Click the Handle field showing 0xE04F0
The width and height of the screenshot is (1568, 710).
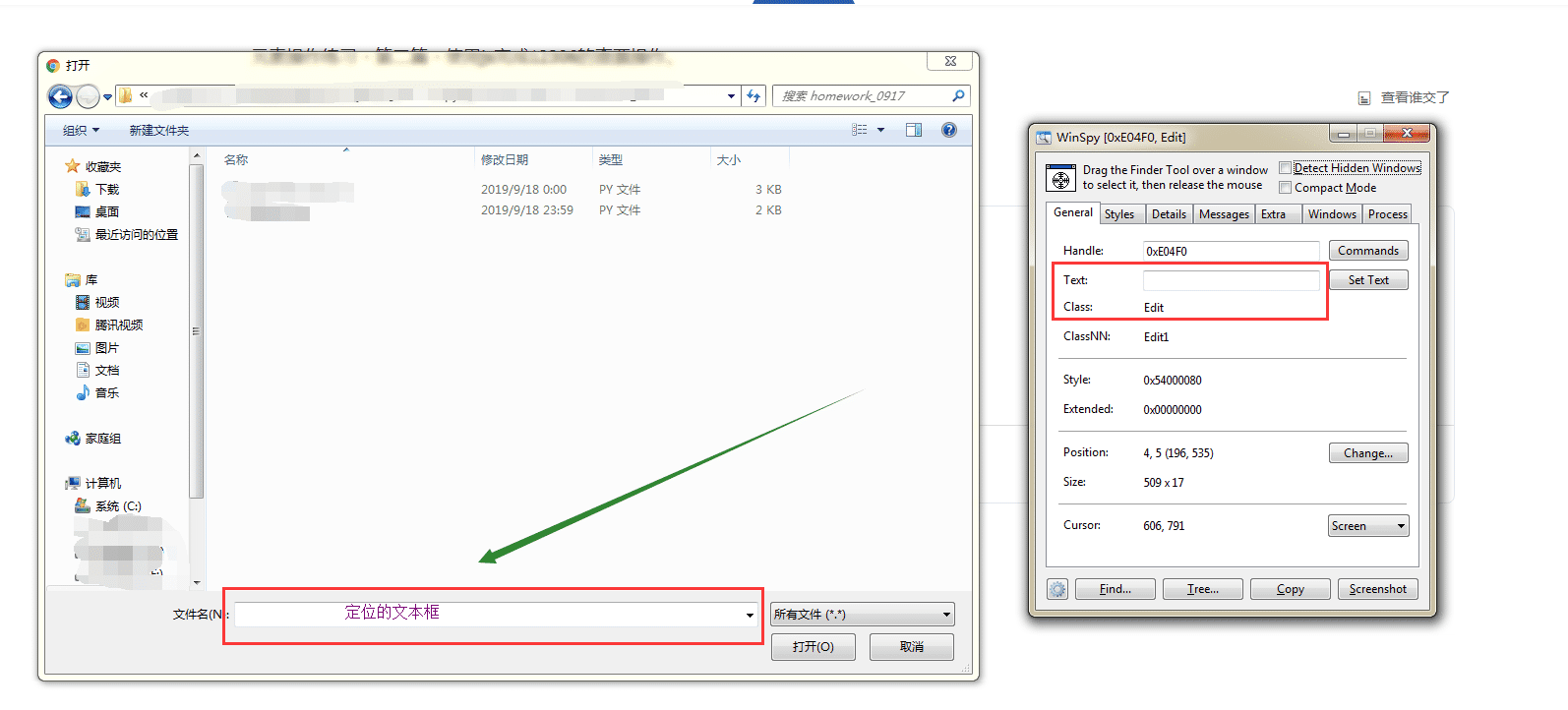click(x=1231, y=251)
